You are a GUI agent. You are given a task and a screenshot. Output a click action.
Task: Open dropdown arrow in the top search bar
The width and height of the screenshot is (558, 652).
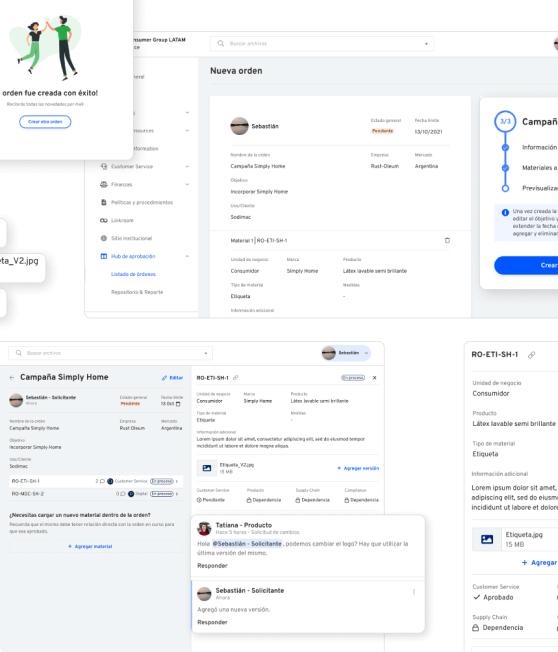coord(426,44)
